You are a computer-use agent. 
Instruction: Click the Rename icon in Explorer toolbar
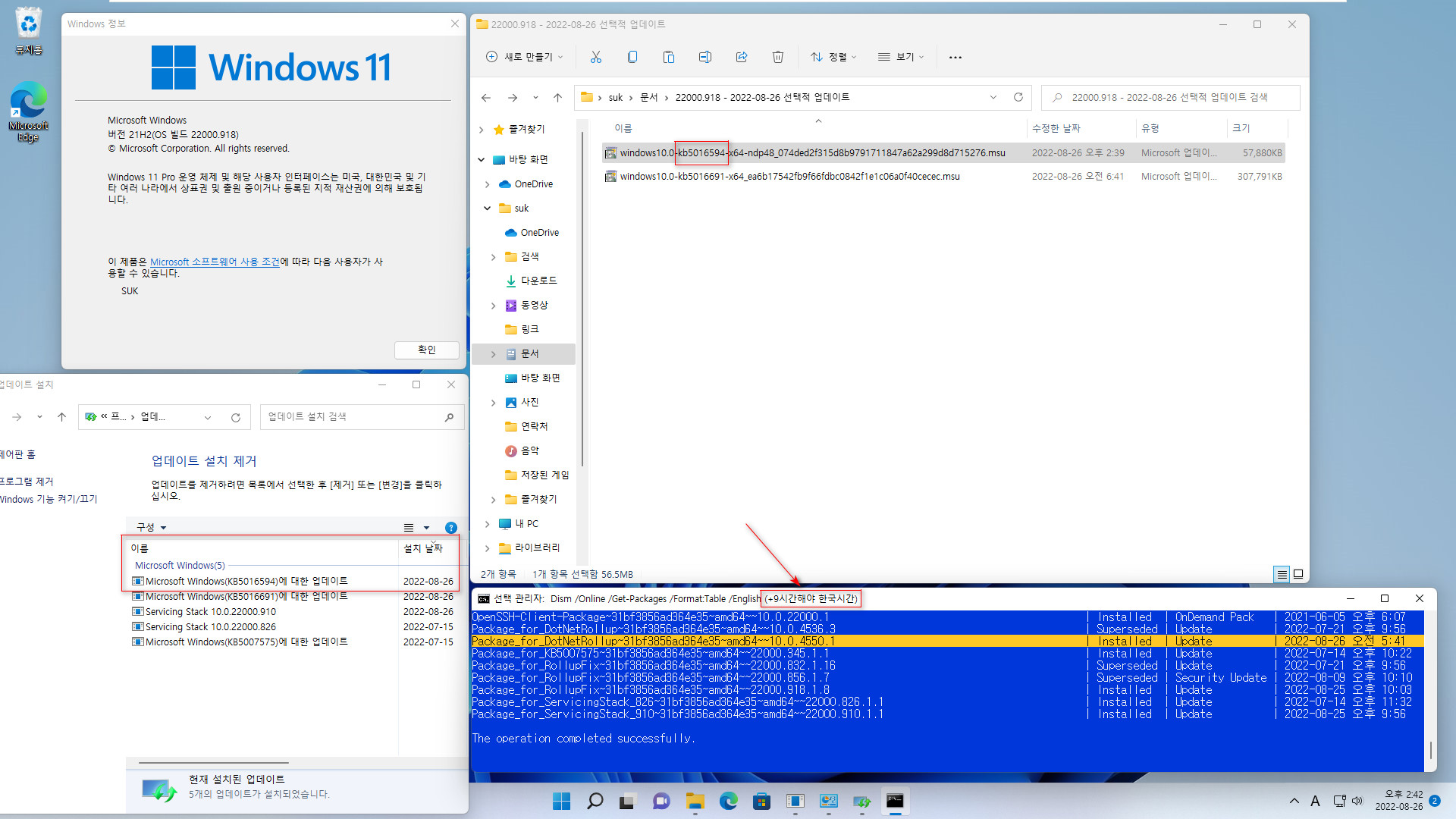pyautogui.click(x=705, y=57)
